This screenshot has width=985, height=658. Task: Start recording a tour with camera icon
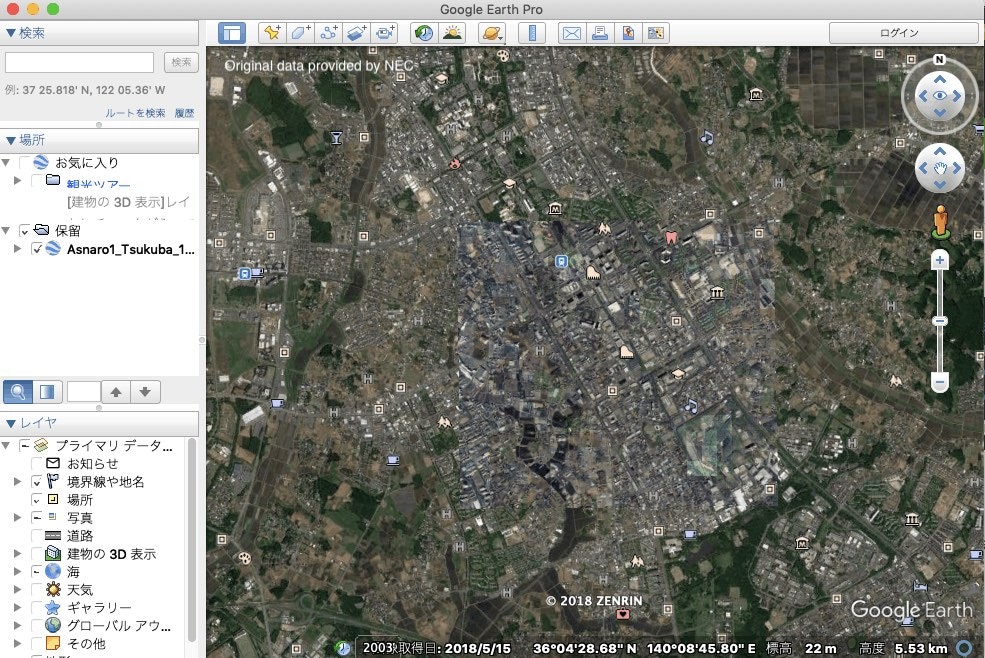tap(384, 33)
